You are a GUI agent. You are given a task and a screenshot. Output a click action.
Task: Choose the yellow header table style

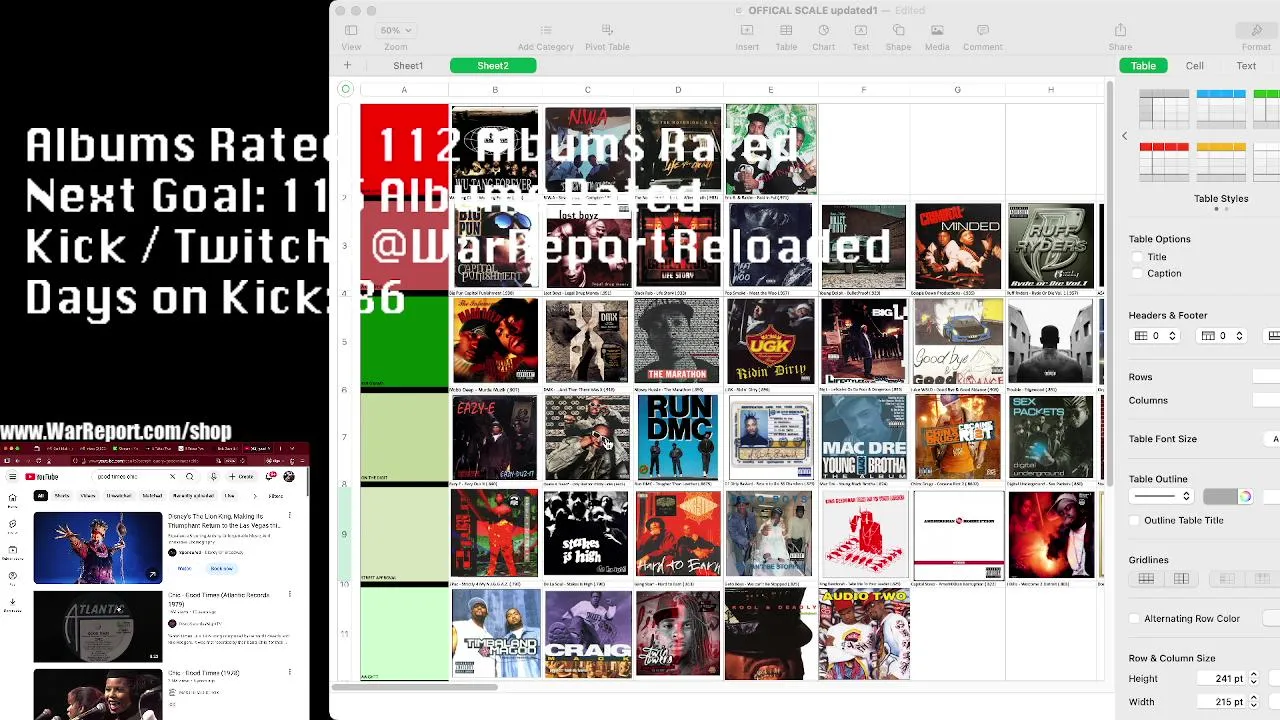pos(1221,161)
